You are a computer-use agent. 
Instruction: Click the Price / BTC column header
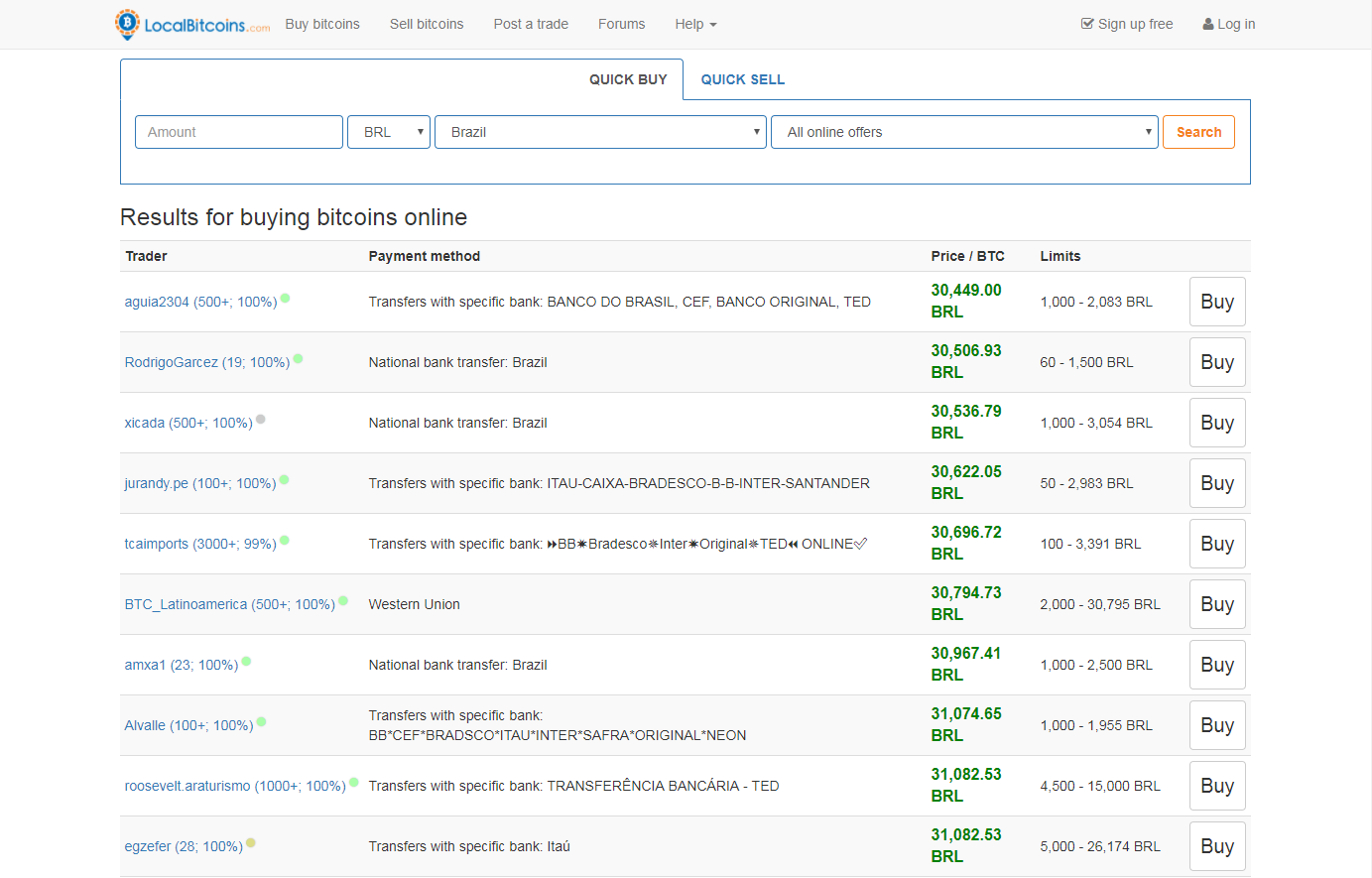coord(967,256)
